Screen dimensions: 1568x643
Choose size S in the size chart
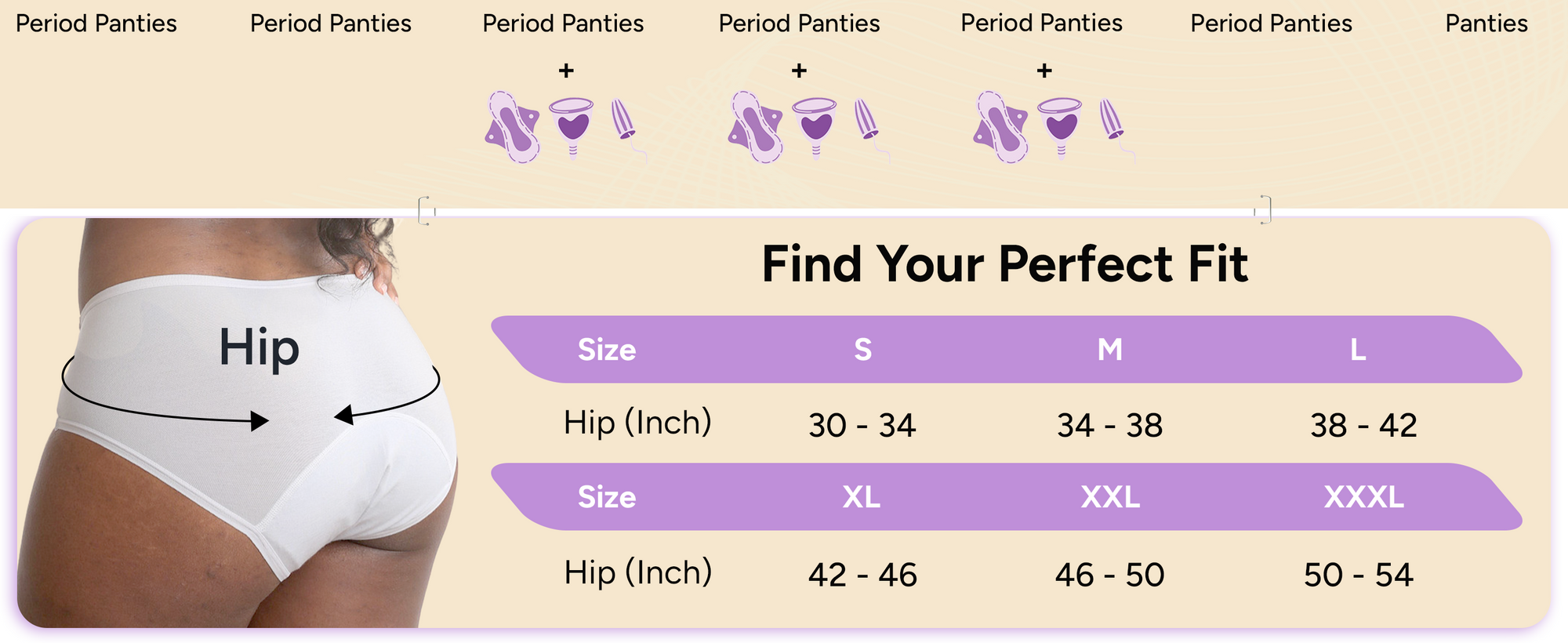tap(862, 350)
